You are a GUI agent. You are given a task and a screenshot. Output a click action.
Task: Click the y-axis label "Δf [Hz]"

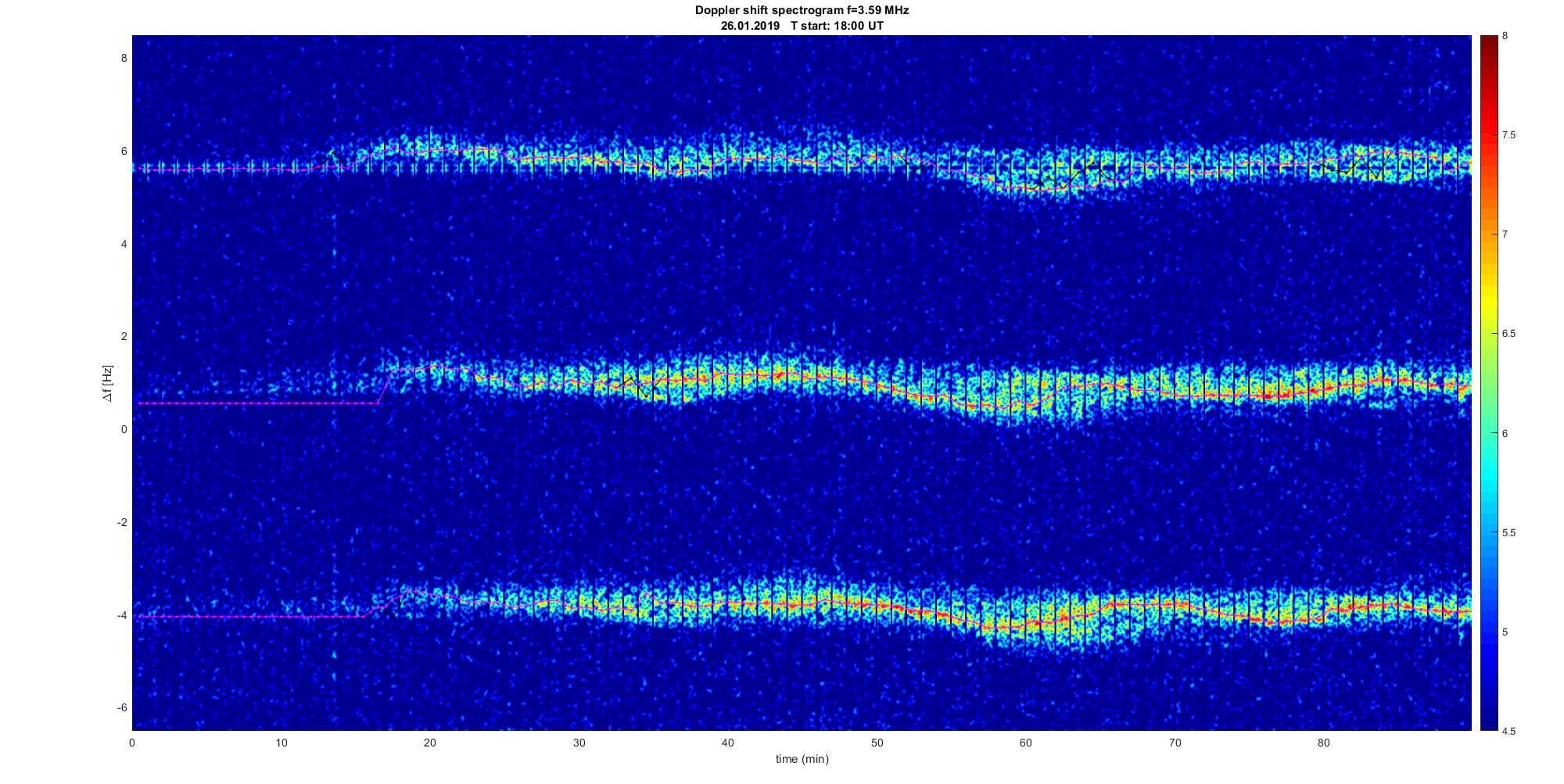[107, 383]
